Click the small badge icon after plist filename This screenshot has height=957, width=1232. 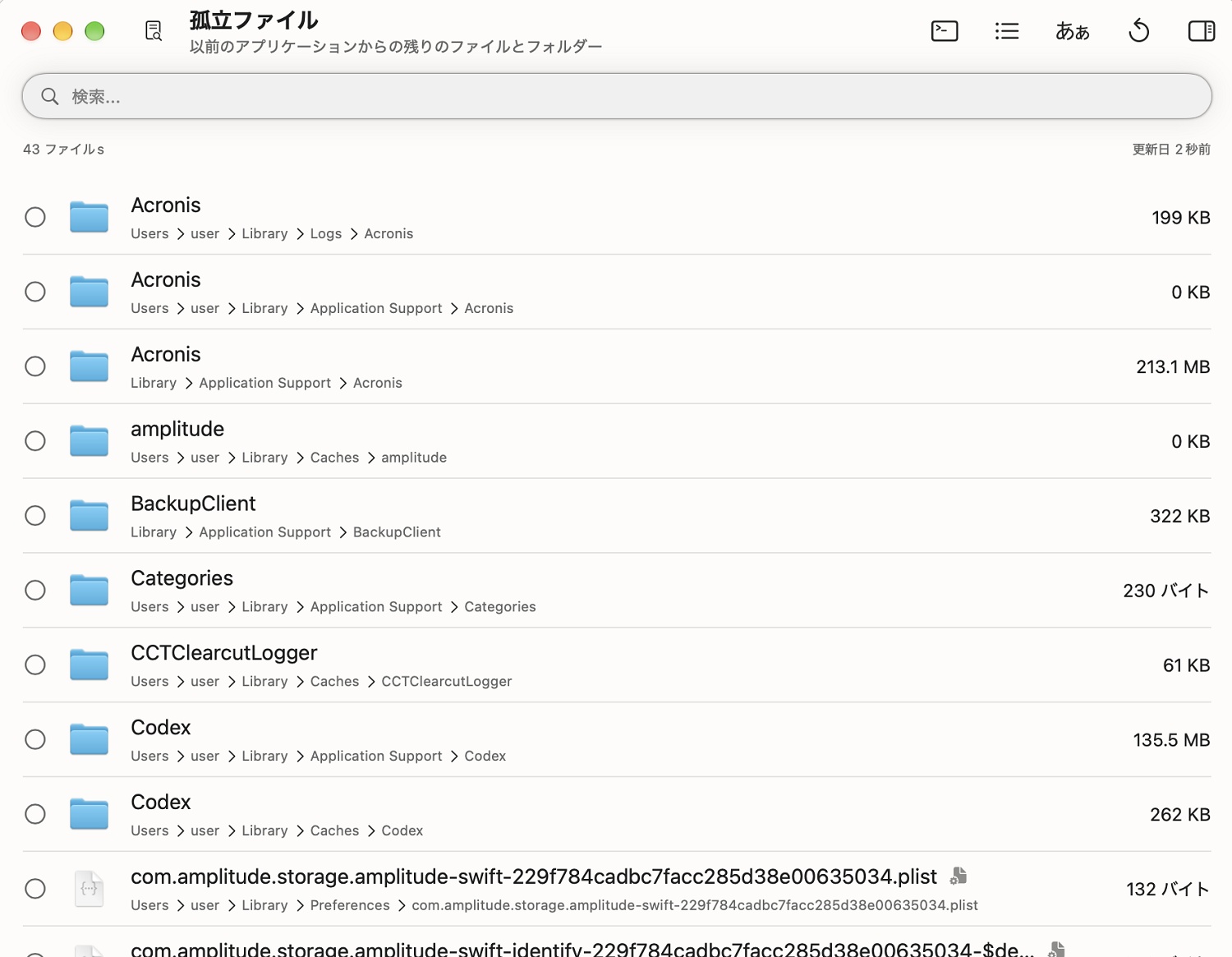pos(958,876)
